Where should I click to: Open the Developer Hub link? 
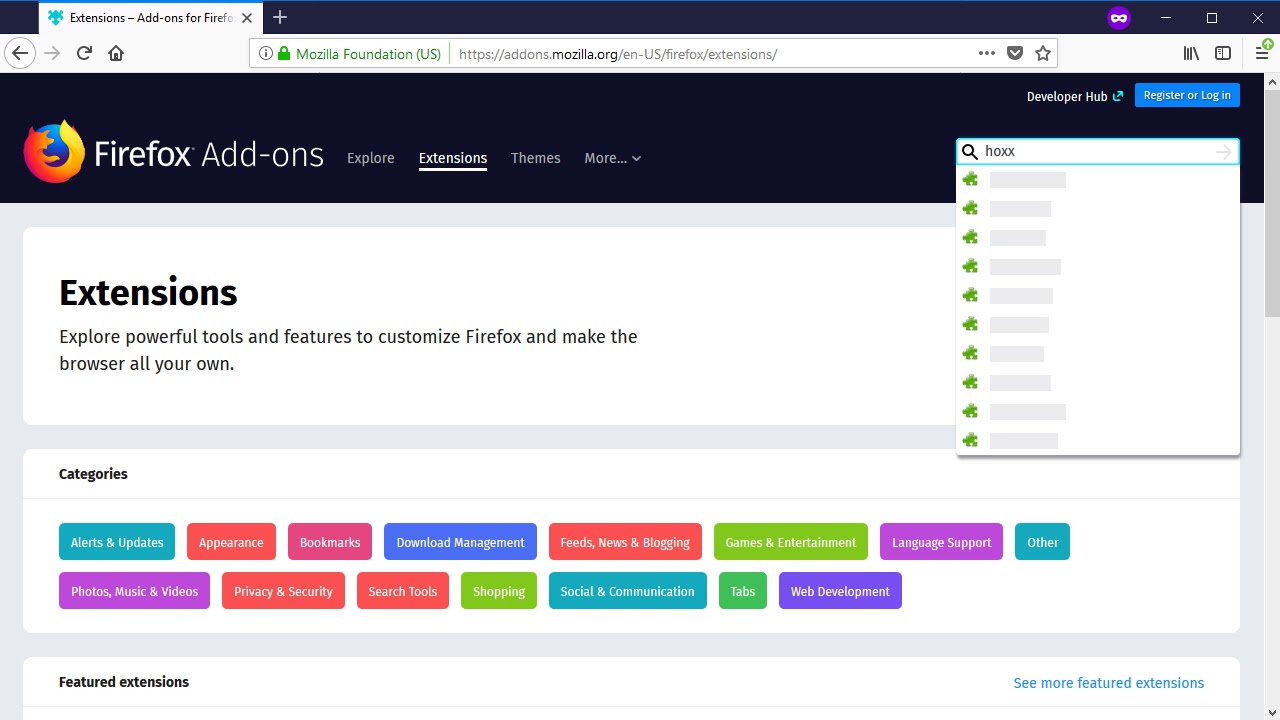pos(1067,97)
